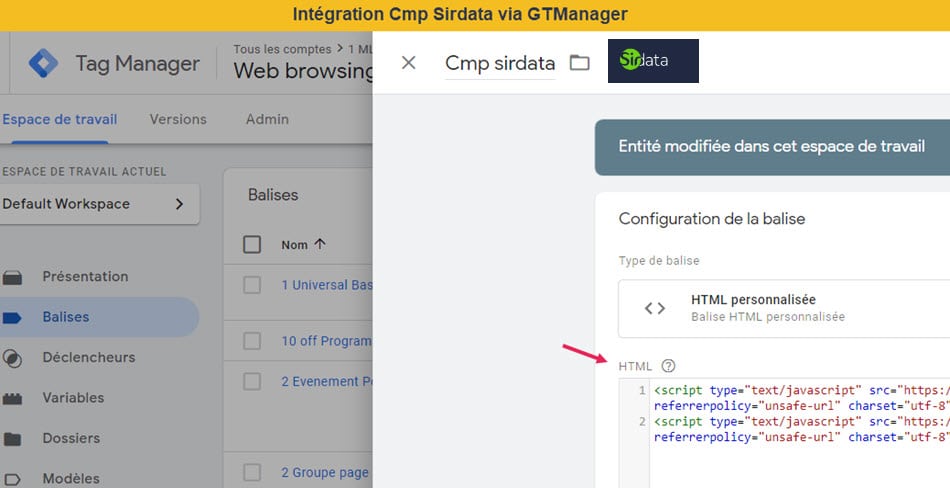Click the Entité modifiée dans cet espace banner
Image resolution: width=950 pixels, height=488 pixels.
point(772,147)
